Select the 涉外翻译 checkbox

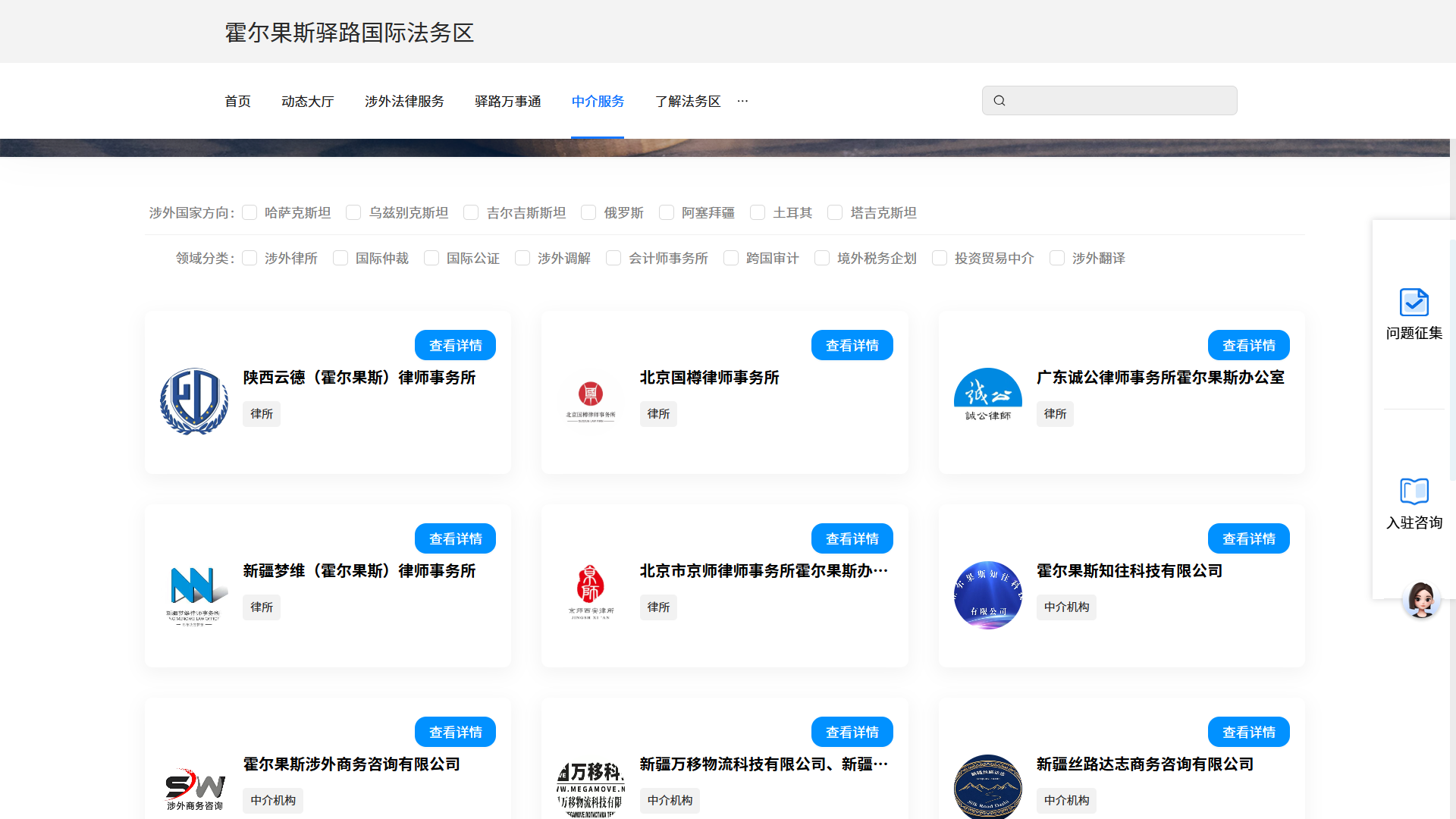1057,259
